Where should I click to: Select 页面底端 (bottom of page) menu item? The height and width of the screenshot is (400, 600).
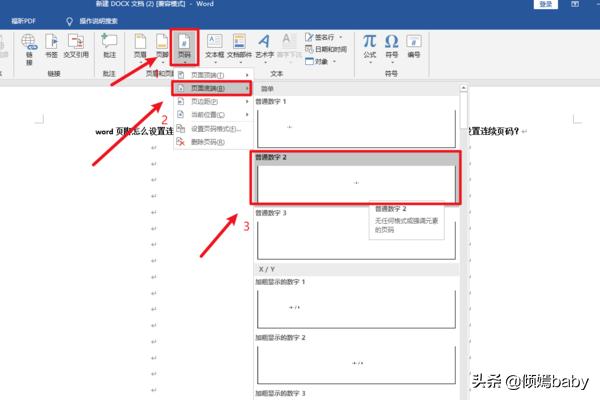[x=207, y=88]
